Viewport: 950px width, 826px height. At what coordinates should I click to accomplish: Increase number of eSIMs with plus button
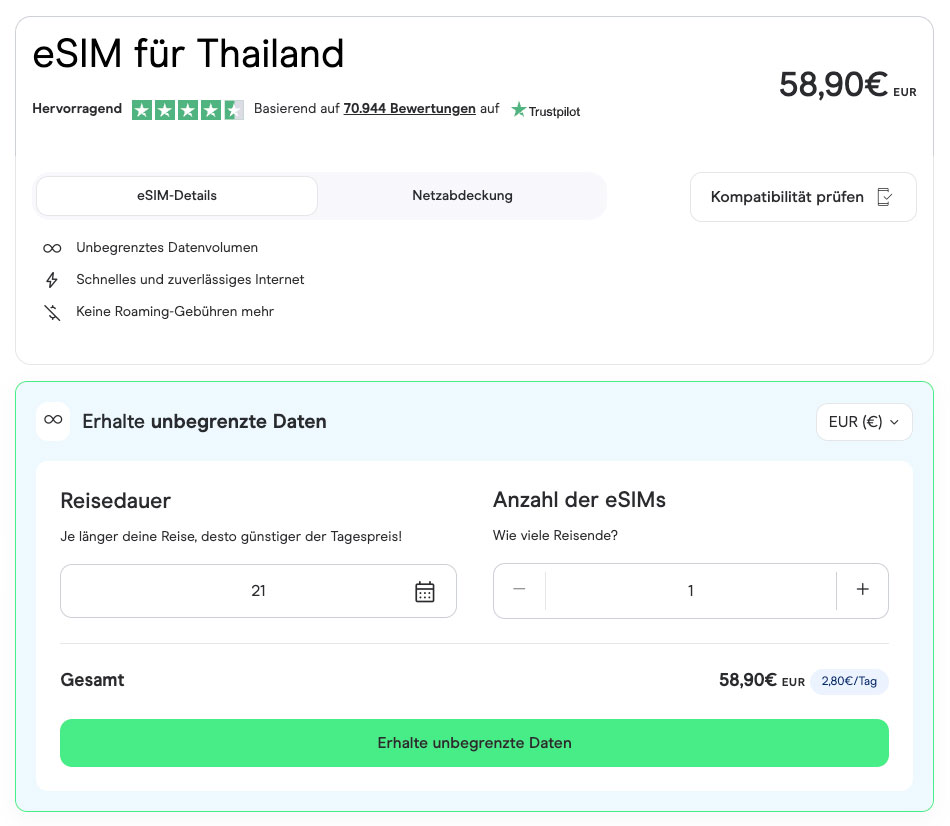(x=863, y=590)
